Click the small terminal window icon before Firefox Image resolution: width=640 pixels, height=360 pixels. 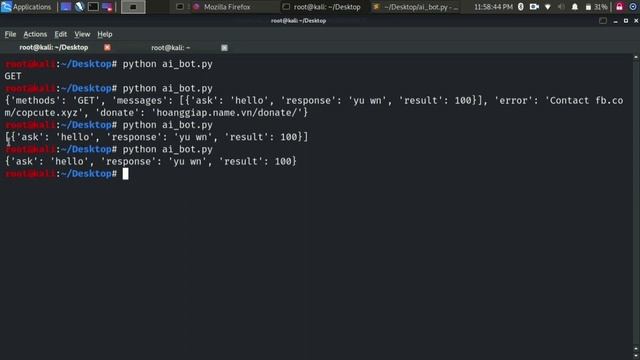[180, 7]
